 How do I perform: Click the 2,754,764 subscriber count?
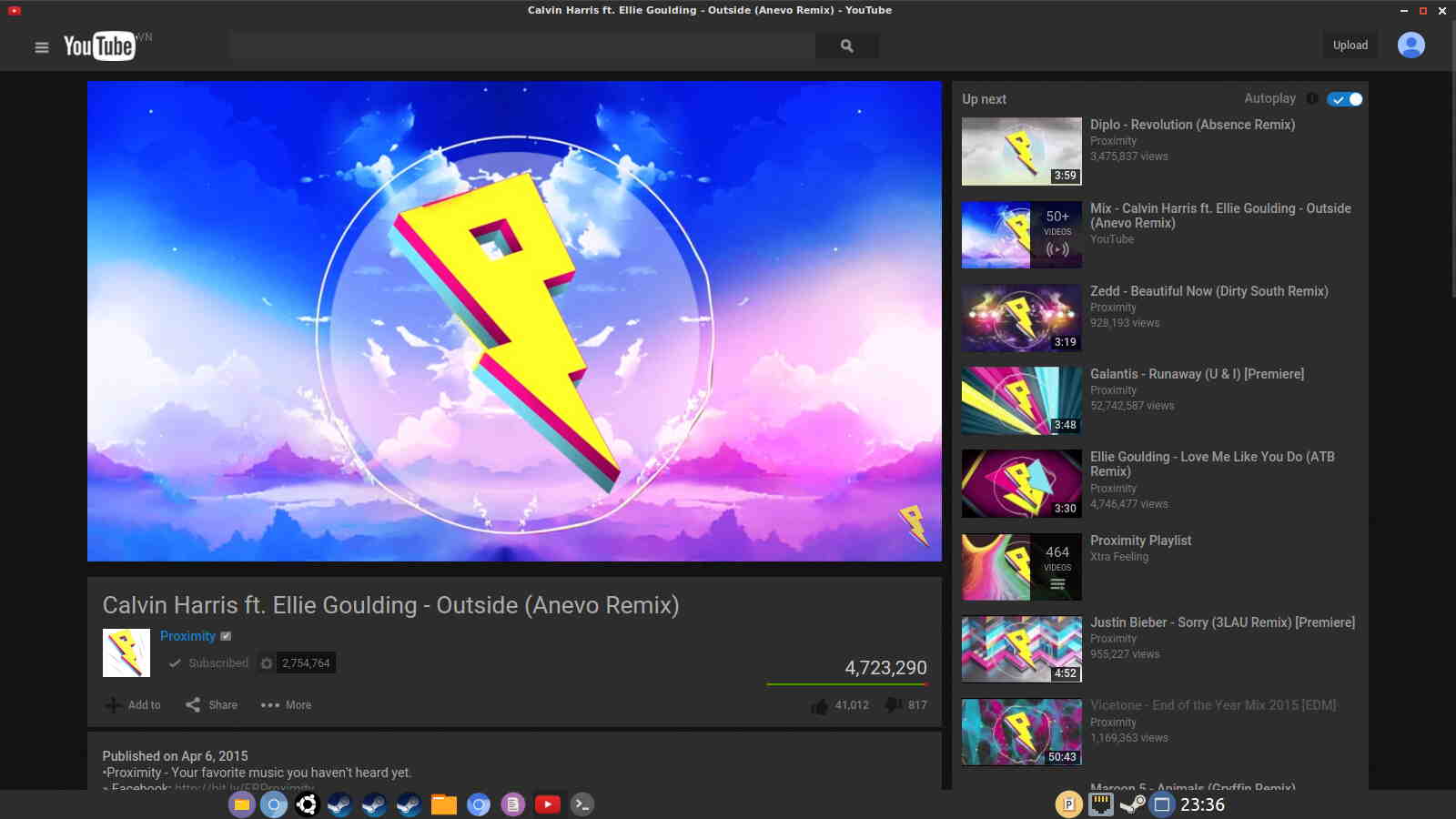[306, 663]
